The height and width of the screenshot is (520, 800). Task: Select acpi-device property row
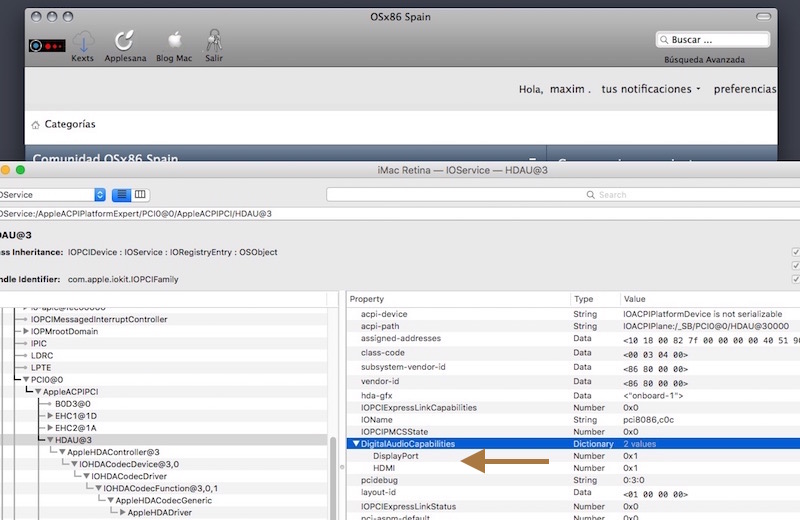[x=573, y=314]
